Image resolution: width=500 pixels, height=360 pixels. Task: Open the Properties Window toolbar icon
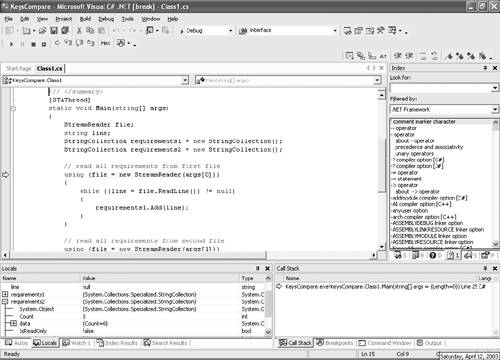click(x=359, y=31)
